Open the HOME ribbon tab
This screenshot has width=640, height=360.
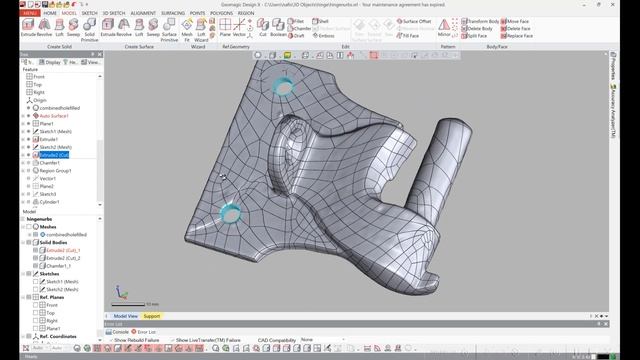pyautogui.click(x=50, y=13)
